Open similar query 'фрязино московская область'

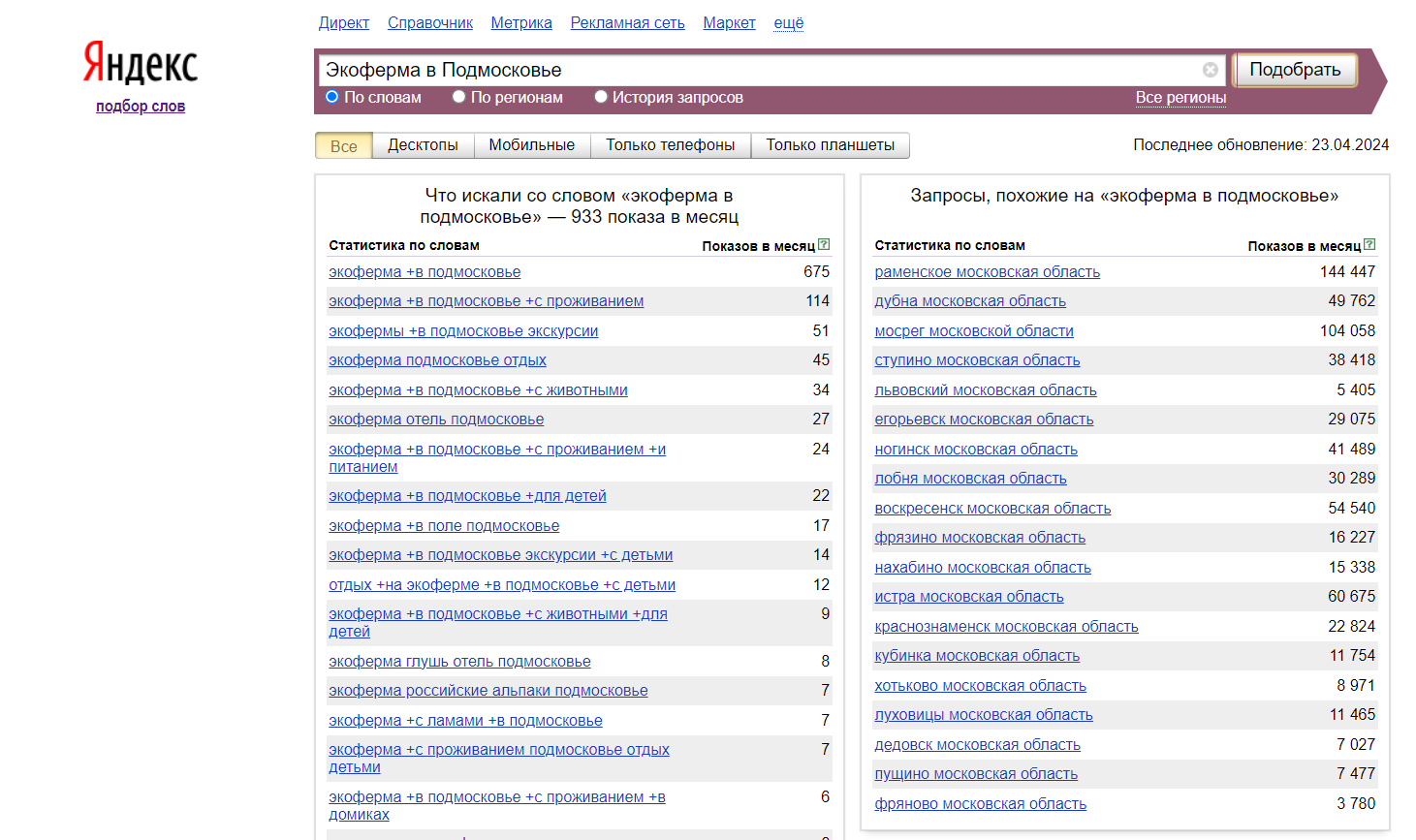coord(980,538)
